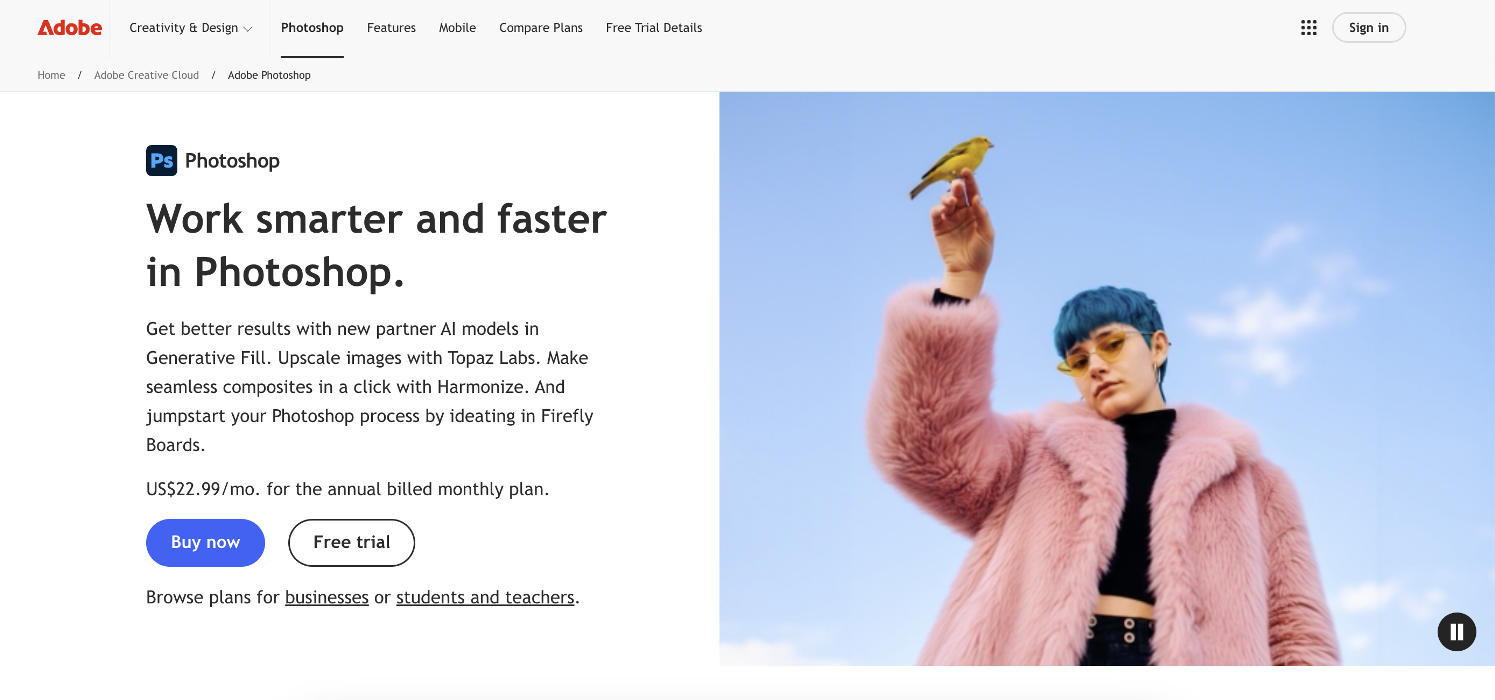Go to the Mobile tab
The height and width of the screenshot is (700, 1495).
pyautogui.click(x=457, y=28)
